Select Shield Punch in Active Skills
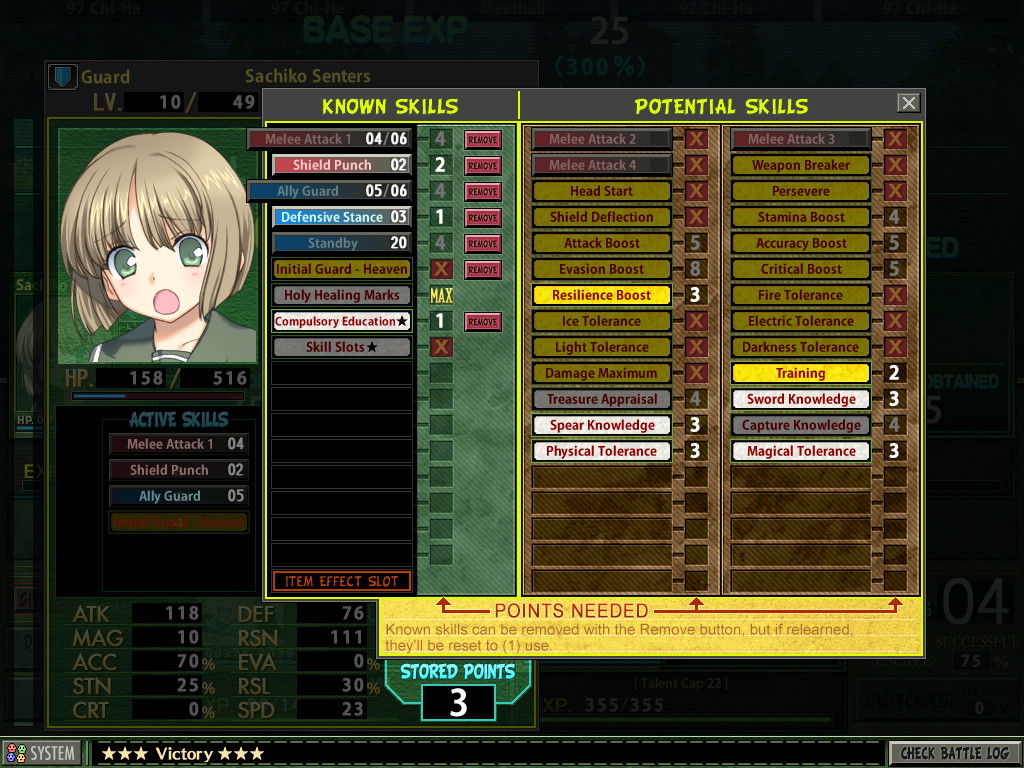 tap(178, 470)
